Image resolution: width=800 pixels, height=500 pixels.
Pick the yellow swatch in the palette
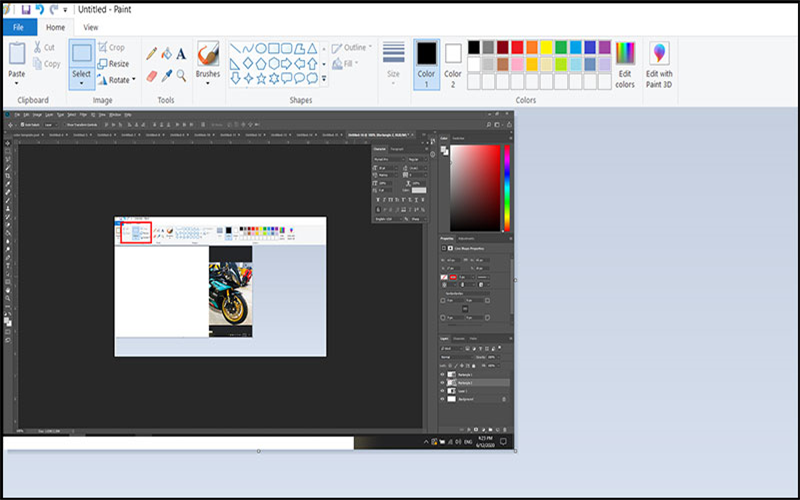pyautogui.click(x=546, y=47)
